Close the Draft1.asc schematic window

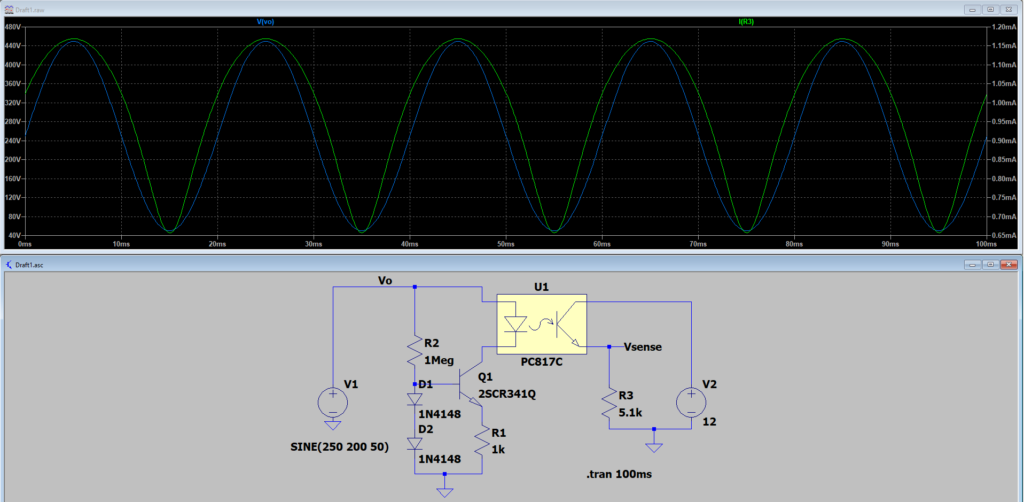click(x=1008, y=264)
